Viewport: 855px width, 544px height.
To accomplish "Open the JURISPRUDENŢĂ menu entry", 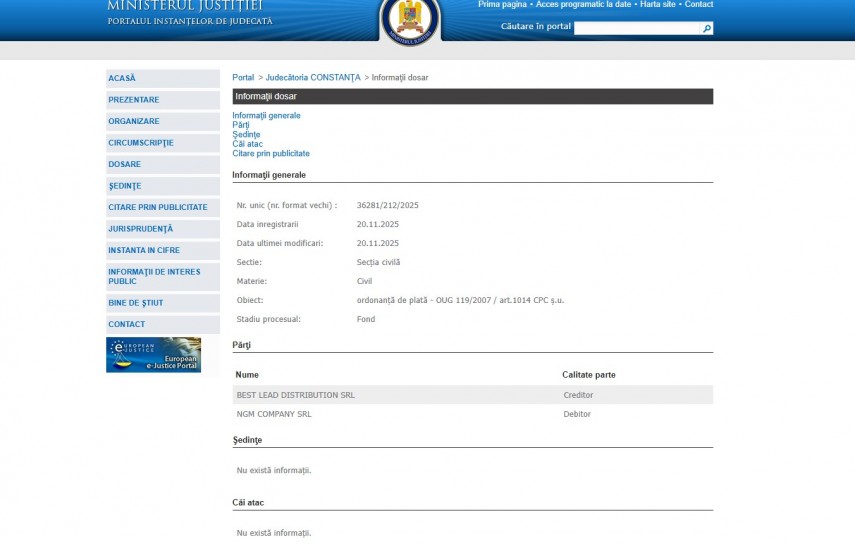I will (141, 229).
